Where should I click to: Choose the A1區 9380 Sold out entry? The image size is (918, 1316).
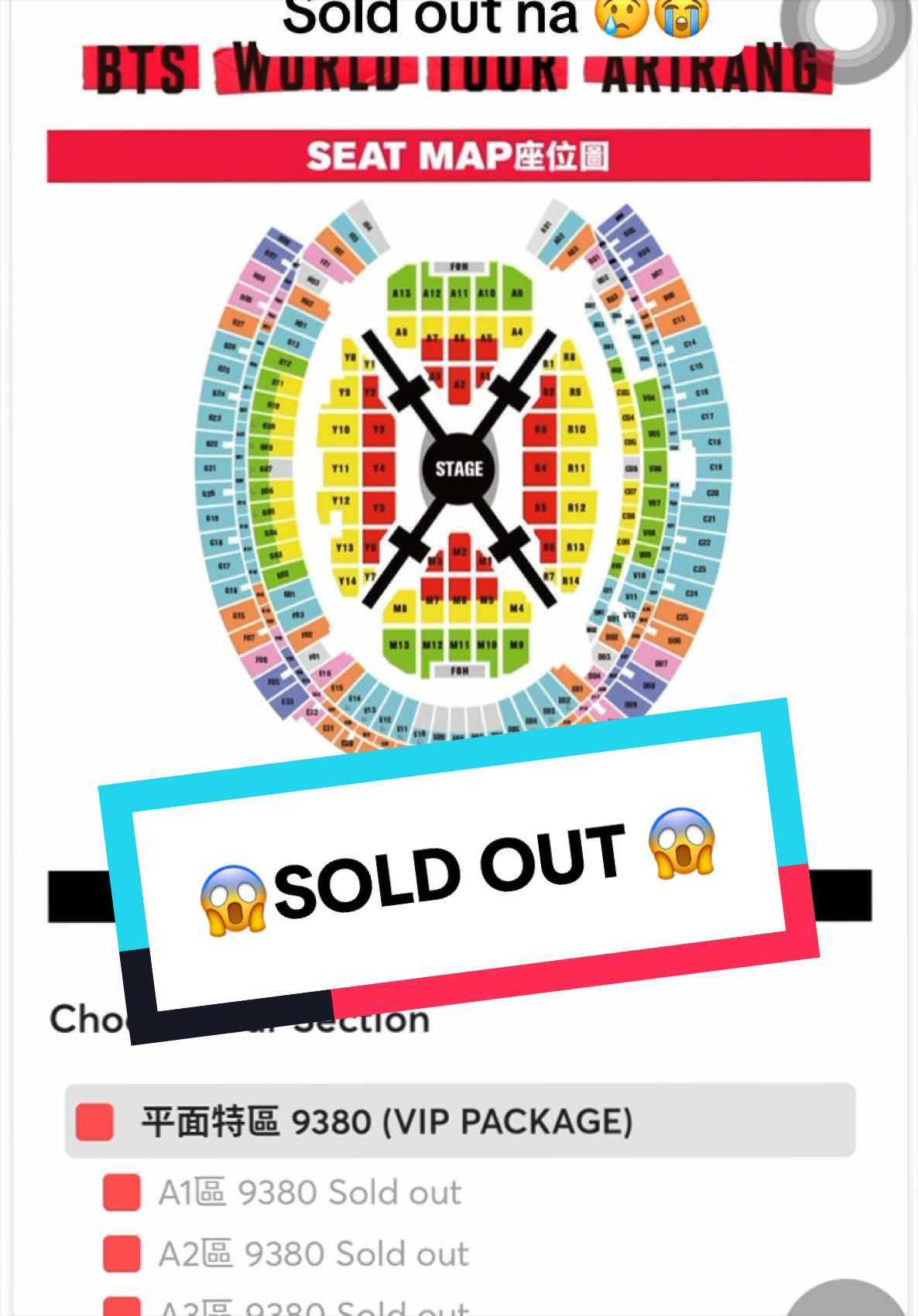click(x=310, y=1192)
